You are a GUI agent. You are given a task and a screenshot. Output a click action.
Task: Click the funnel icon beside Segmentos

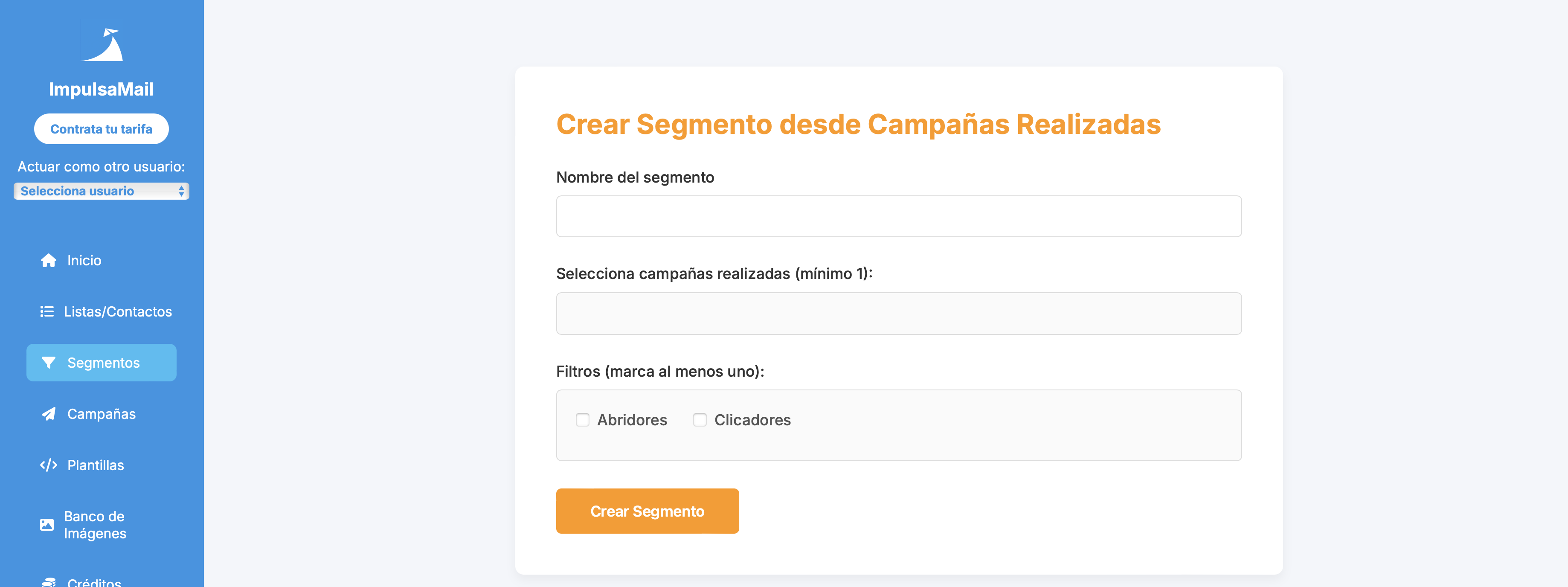48,363
